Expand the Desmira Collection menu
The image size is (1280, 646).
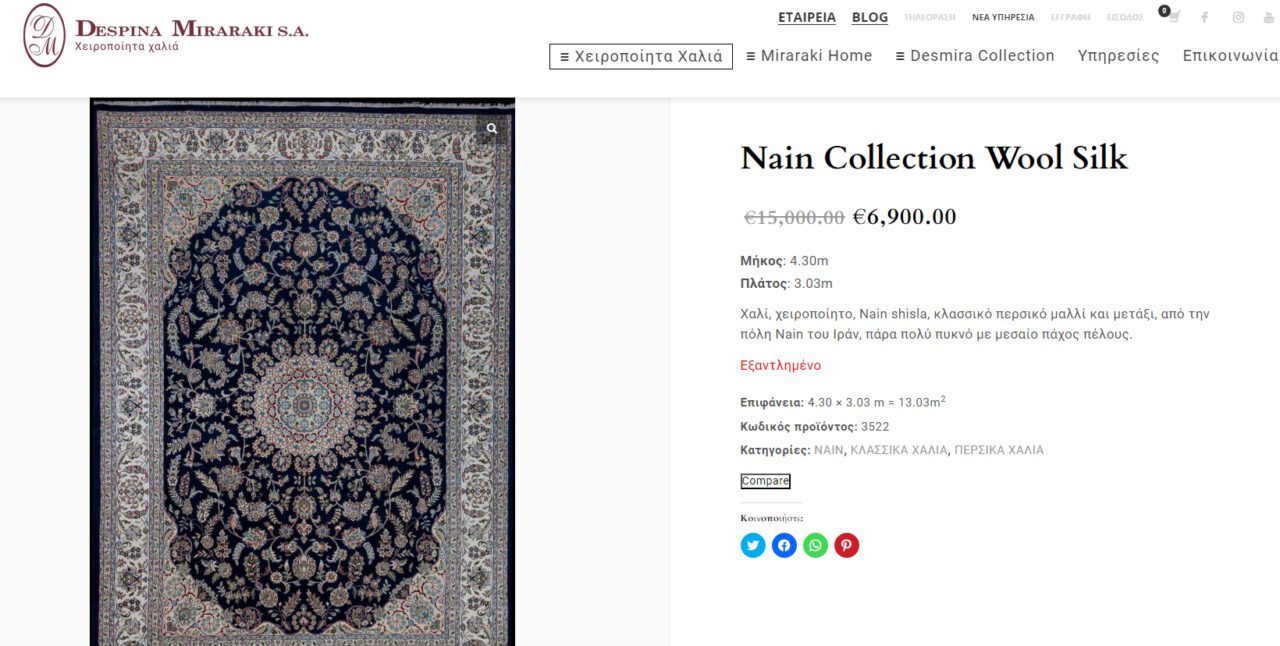(975, 56)
